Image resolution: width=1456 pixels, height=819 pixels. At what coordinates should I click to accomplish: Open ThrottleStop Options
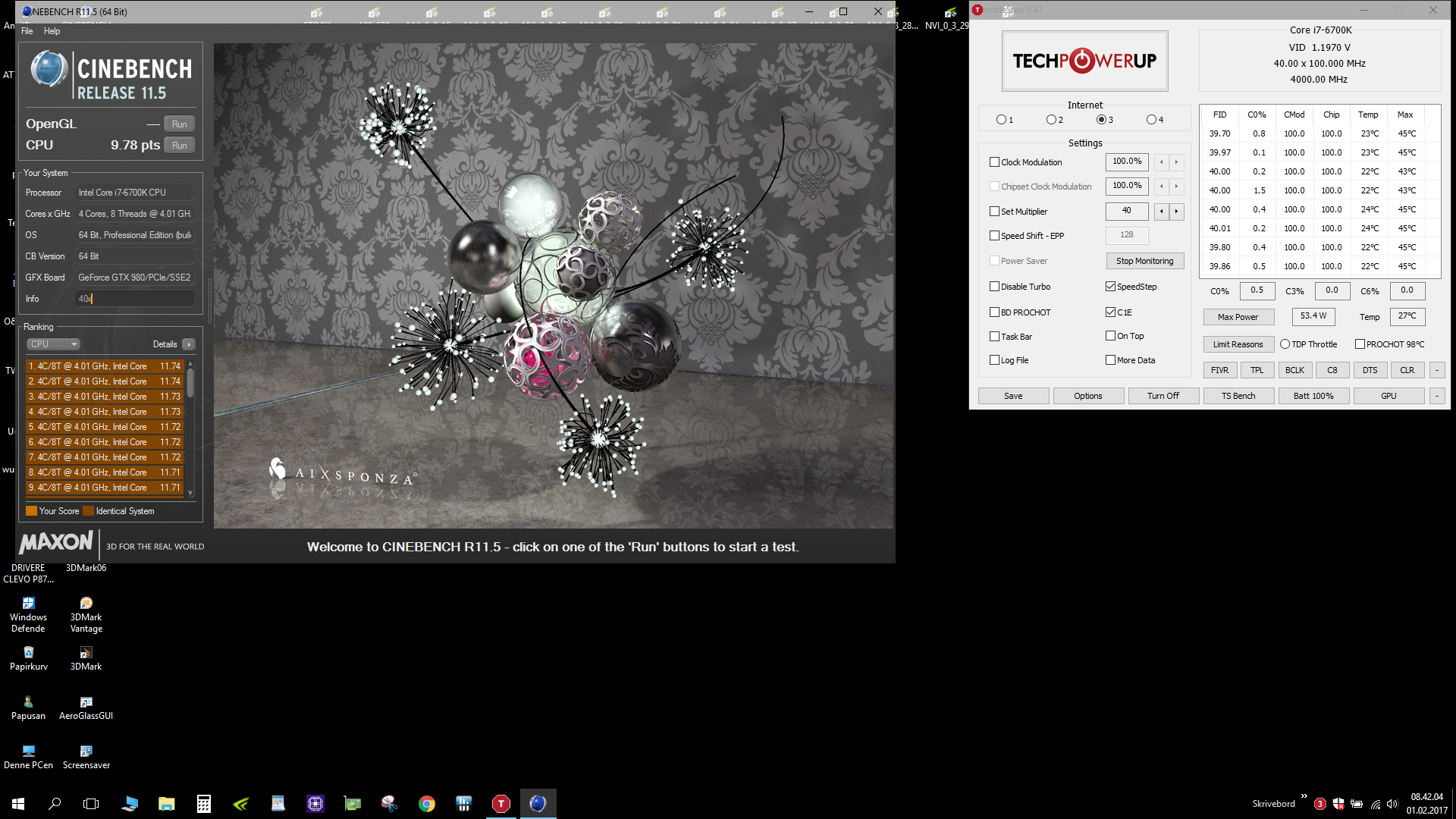(1088, 396)
